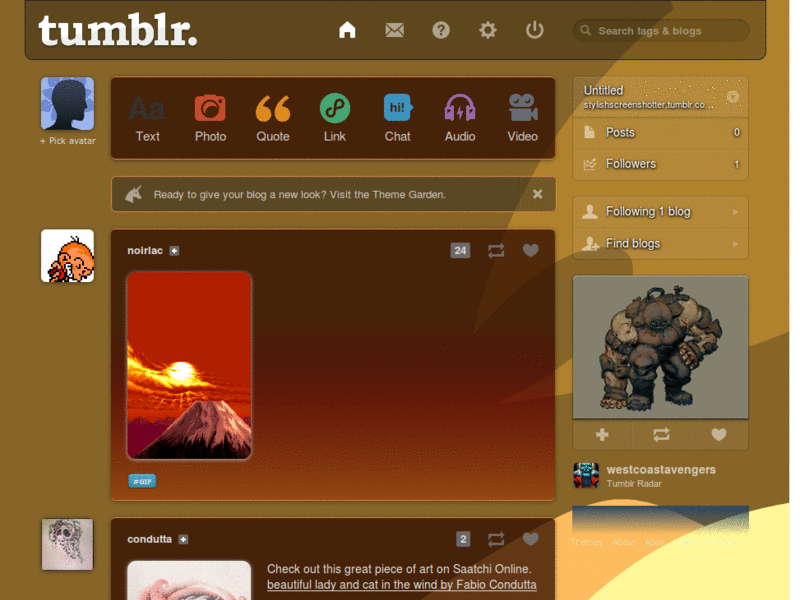This screenshot has height=600, width=800.
Task: Like the condutta post with the heart
Action: [x=531, y=539]
